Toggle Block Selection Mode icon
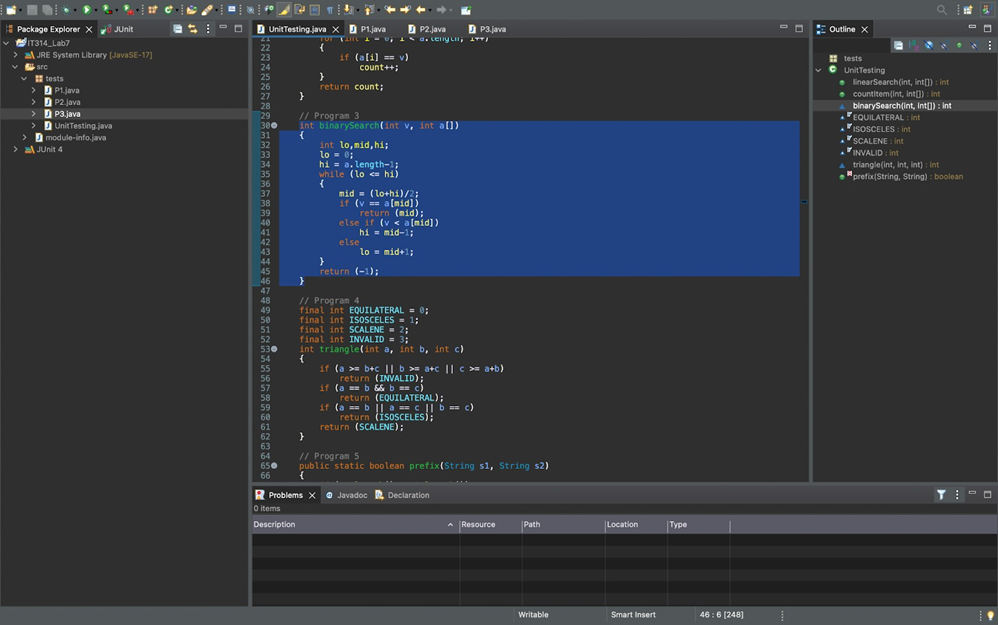 pyautogui.click(x=314, y=10)
